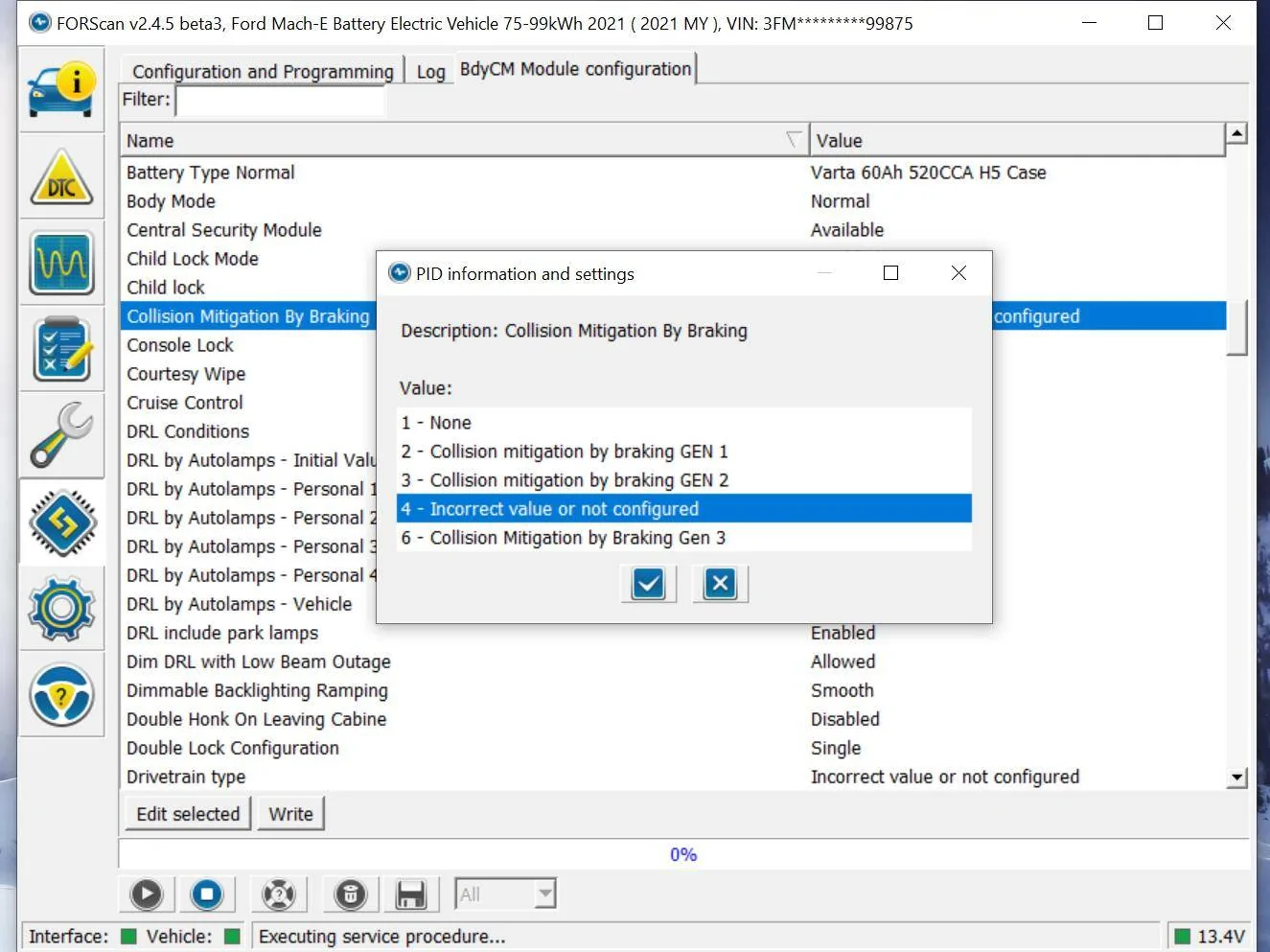Click the scrollbar down arrow
Screen dimensions: 1270x952
pos(1237,778)
